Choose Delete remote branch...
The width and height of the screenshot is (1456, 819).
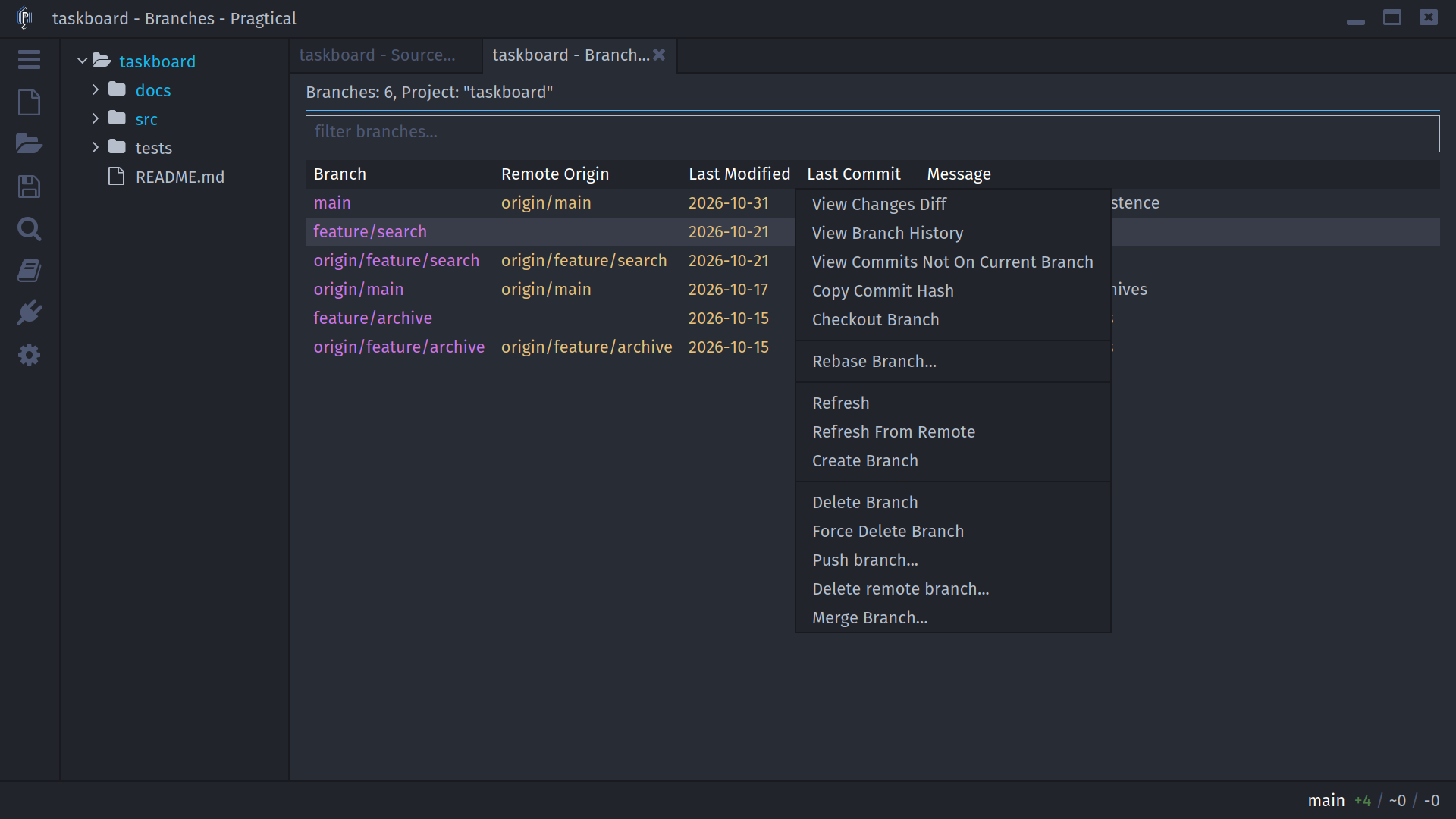pyautogui.click(x=953, y=588)
